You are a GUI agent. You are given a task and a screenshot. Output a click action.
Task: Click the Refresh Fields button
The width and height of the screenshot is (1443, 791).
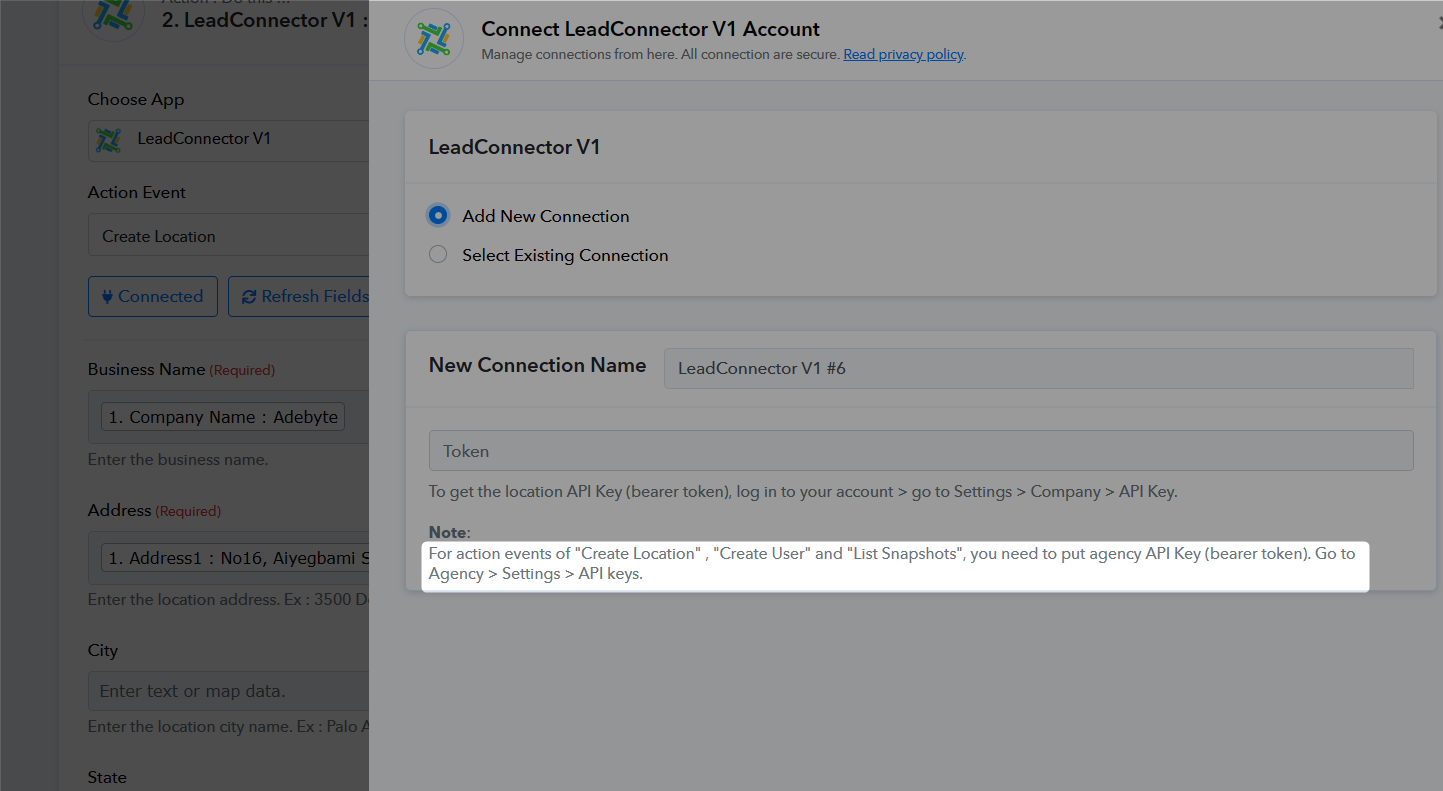point(299,296)
